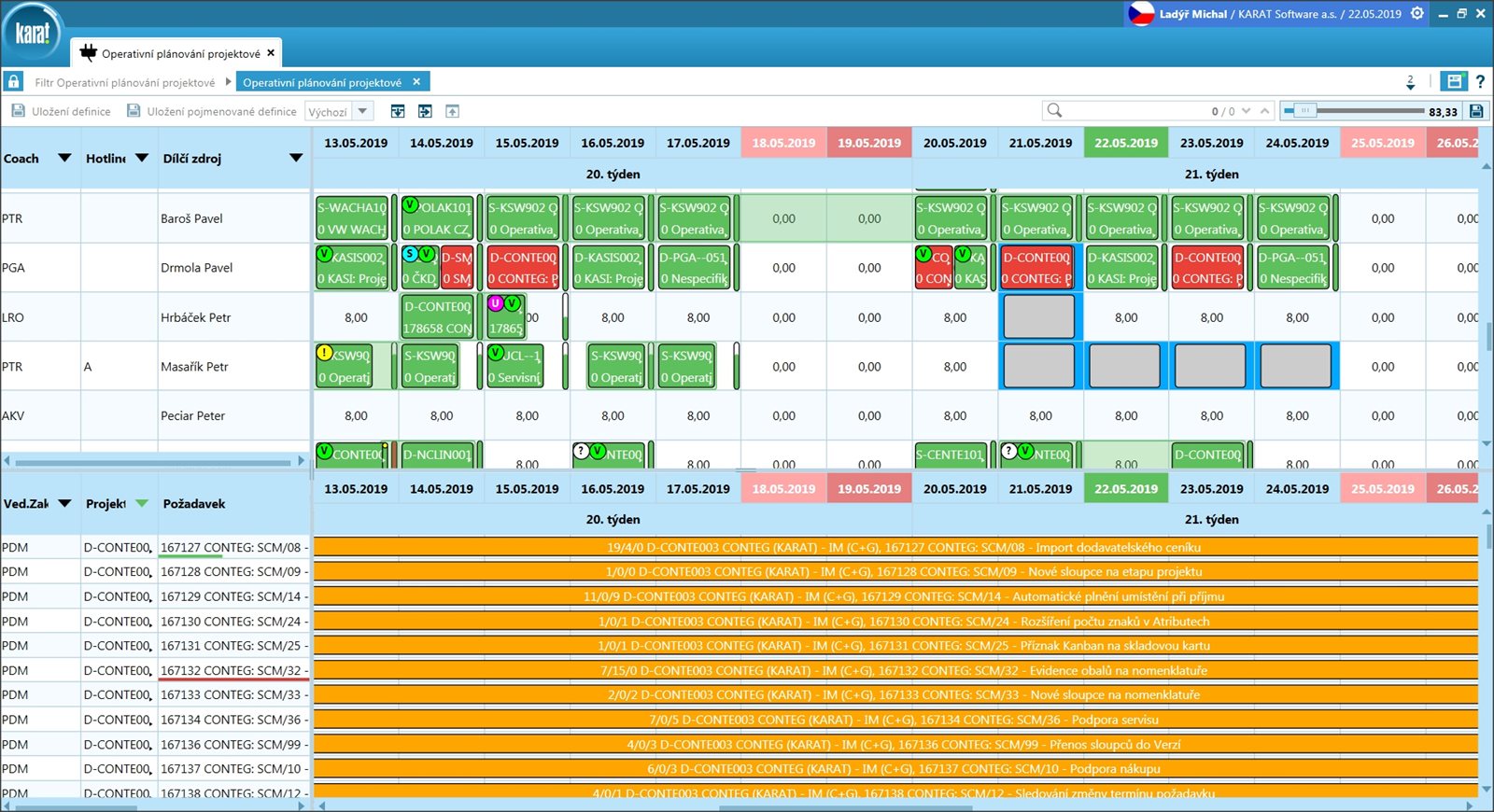Expand the Dílčí zdroj column dropdown

pyautogui.click(x=296, y=158)
